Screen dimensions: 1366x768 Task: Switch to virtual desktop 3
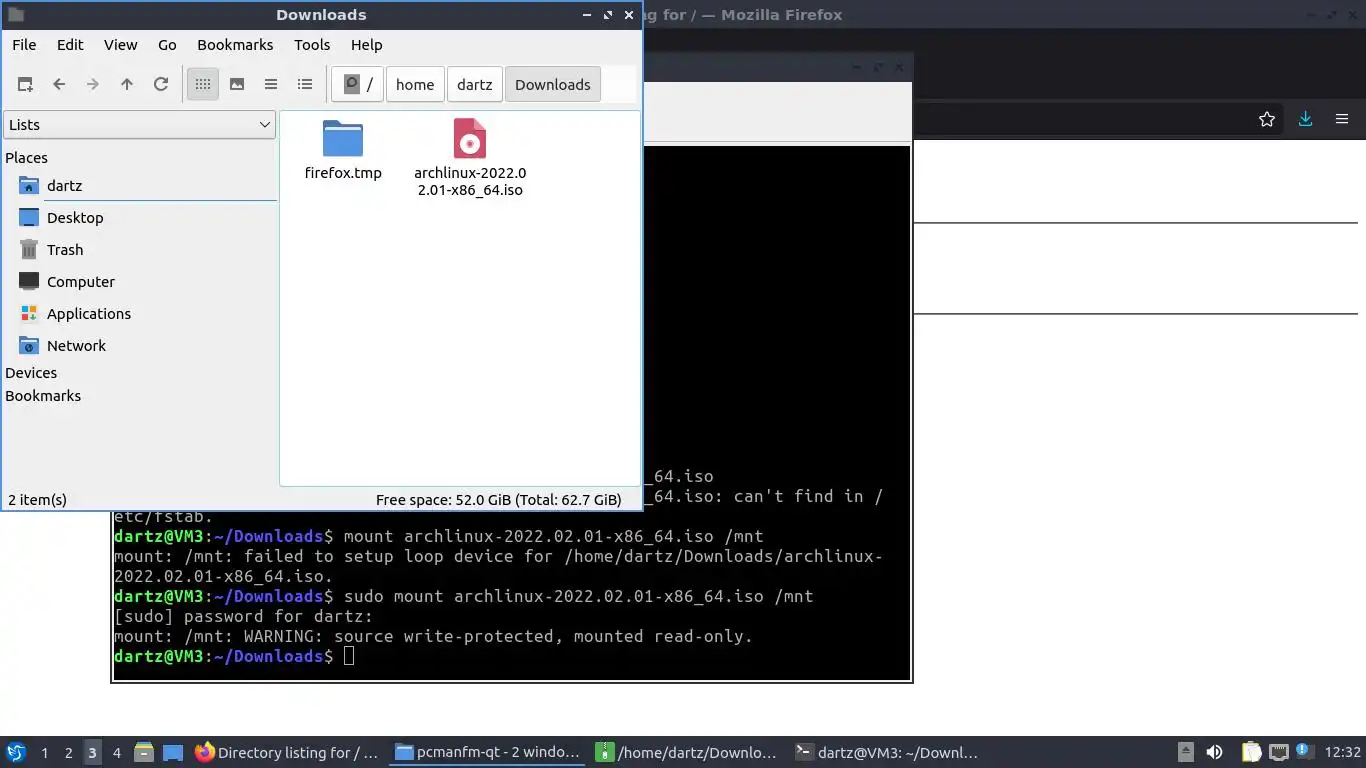click(93, 753)
